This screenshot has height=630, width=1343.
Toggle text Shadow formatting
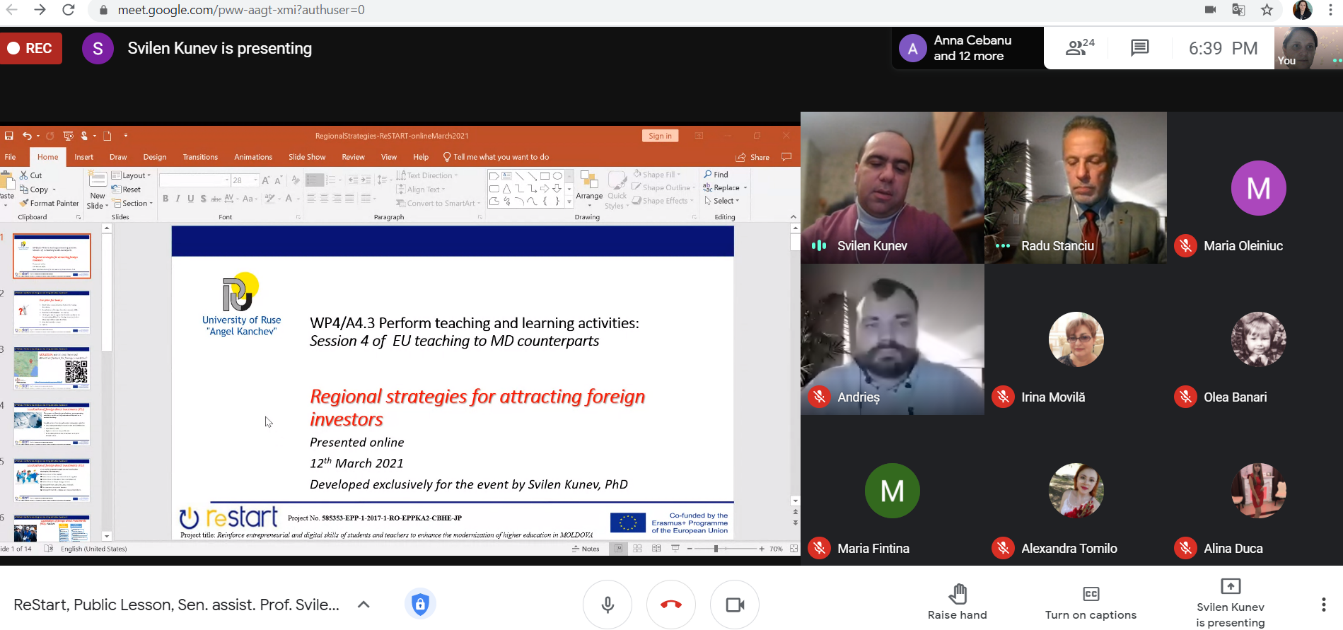203,199
